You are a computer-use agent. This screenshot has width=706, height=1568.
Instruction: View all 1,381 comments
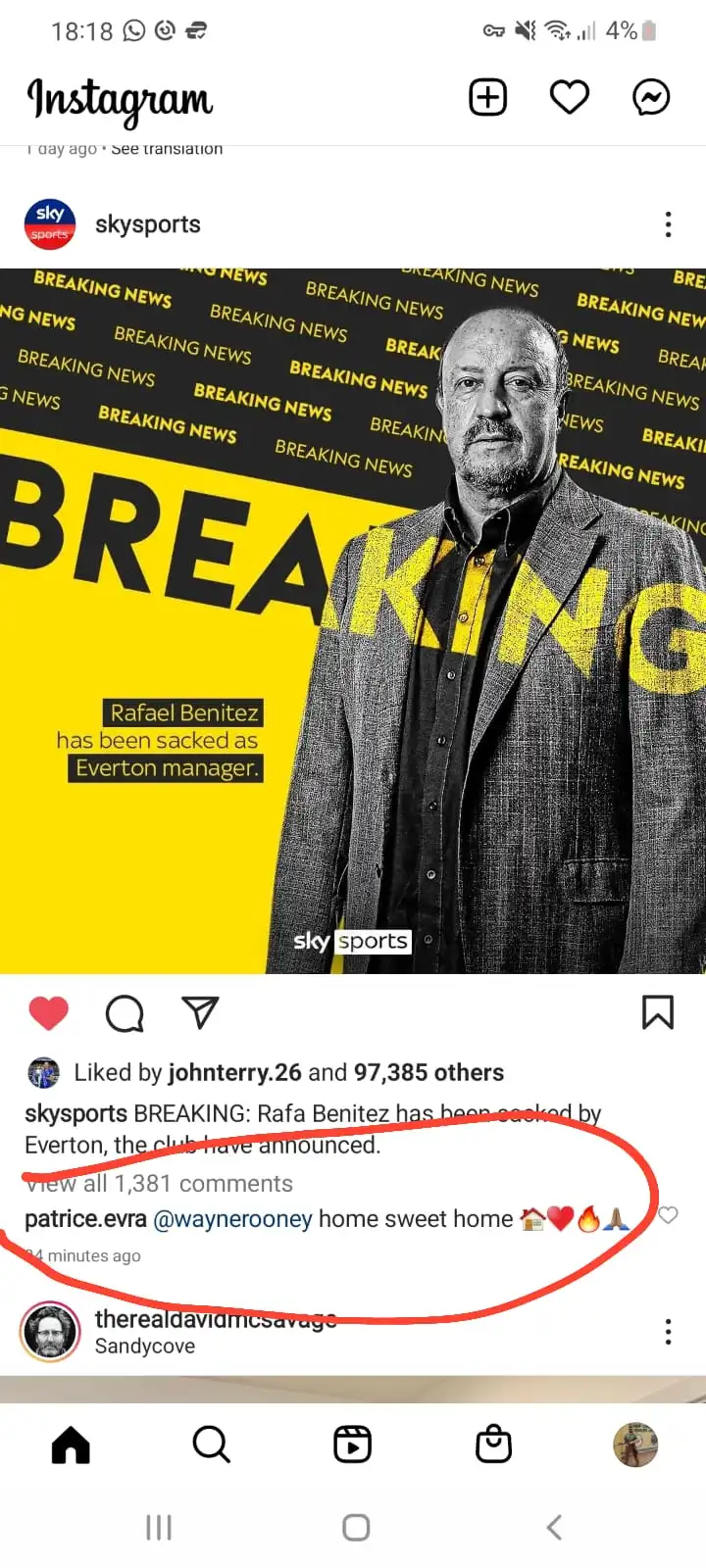[159, 1184]
